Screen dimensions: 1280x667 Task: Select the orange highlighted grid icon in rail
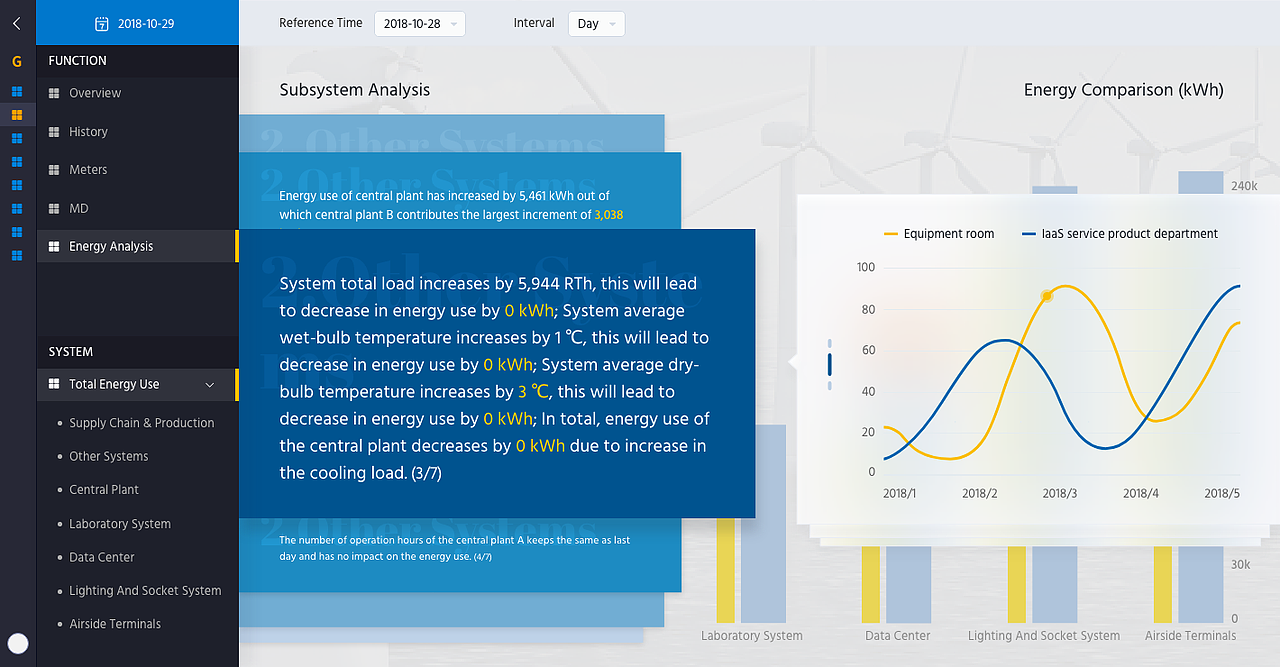[17, 115]
